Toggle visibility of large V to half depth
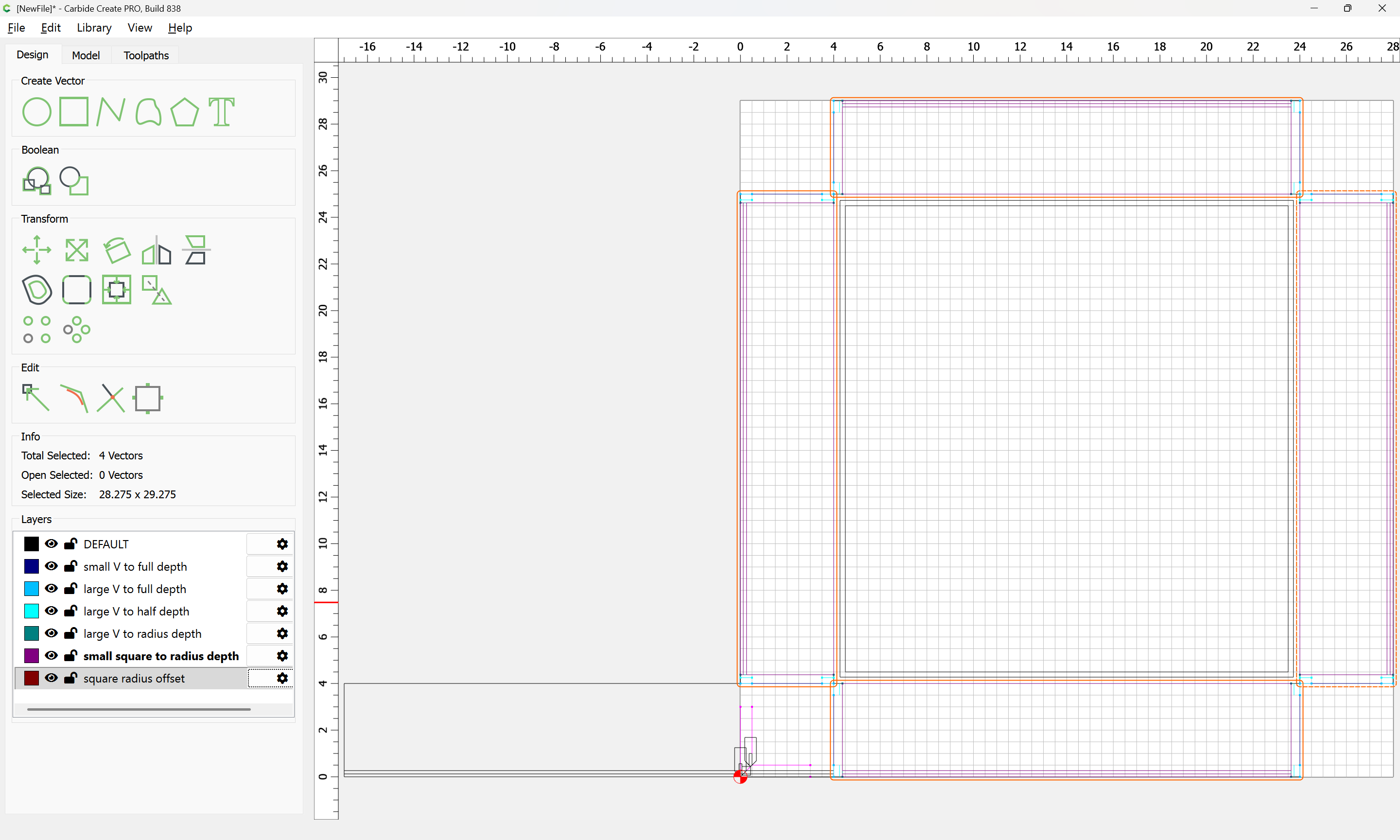Image resolution: width=1400 pixels, height=840 pixels. pyautogui.click(x=51, y=611)
